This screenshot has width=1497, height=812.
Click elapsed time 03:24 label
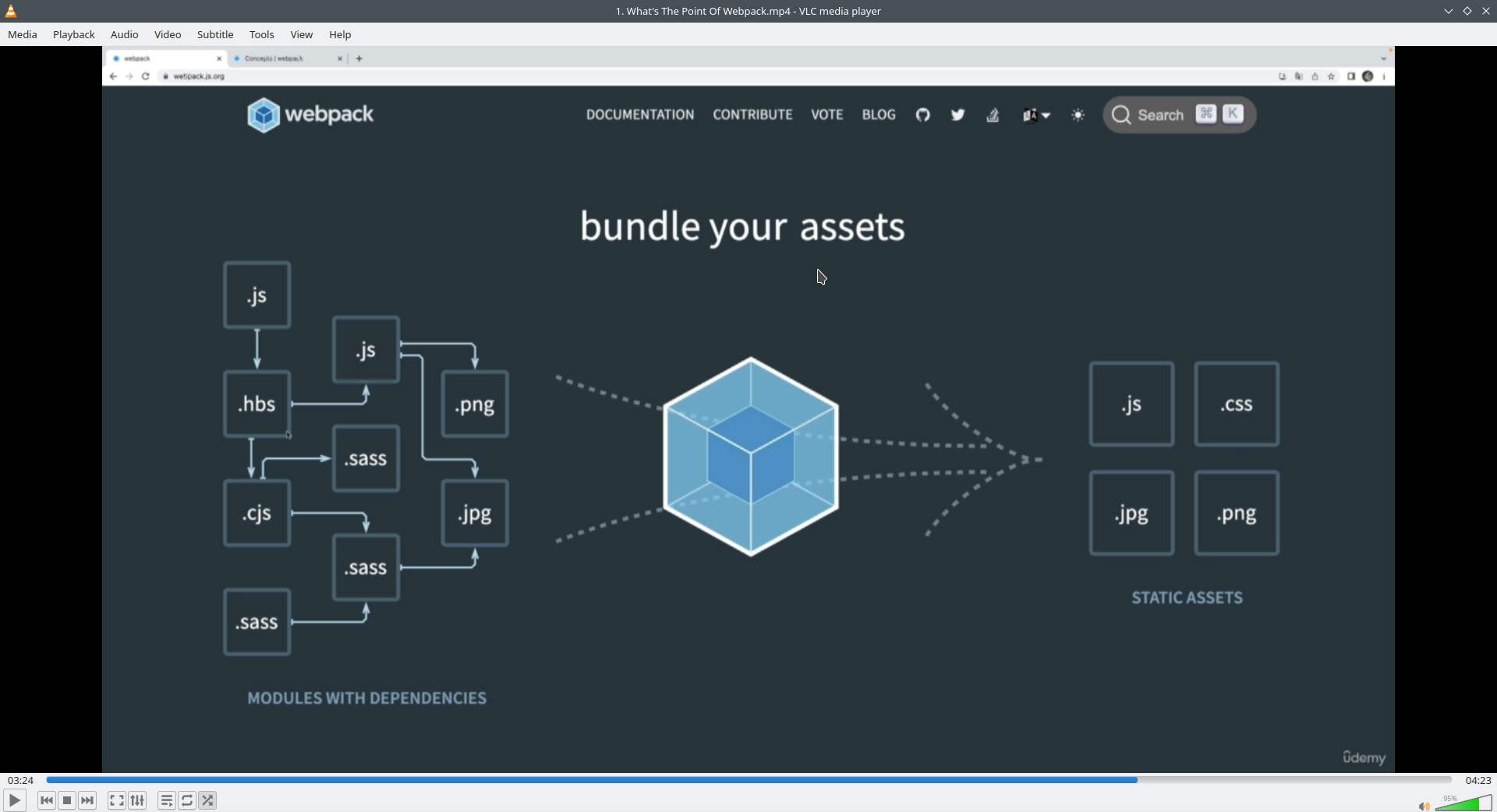tap(21, 780)
